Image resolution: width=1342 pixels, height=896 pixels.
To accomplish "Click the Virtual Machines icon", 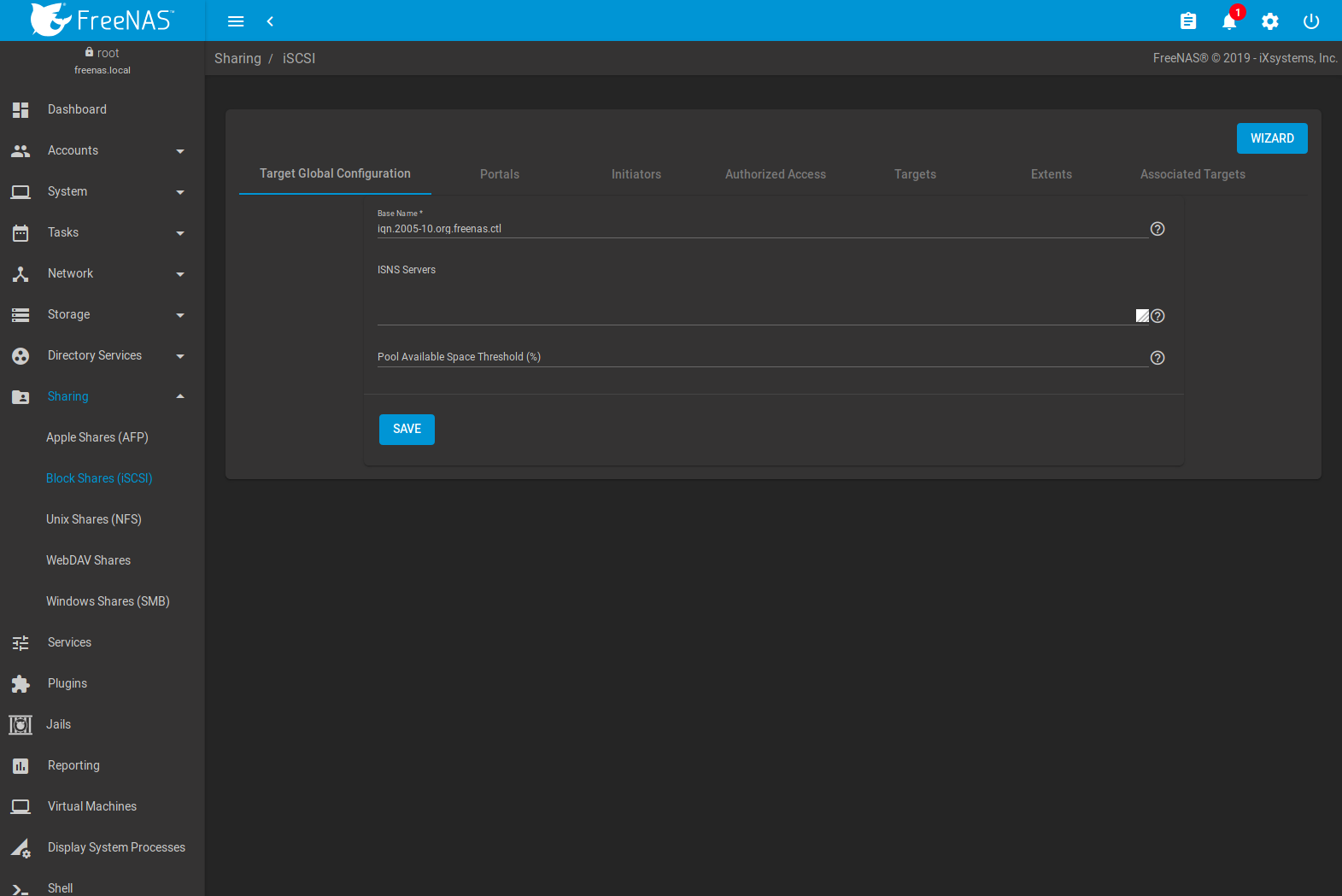I will [21, 806].
